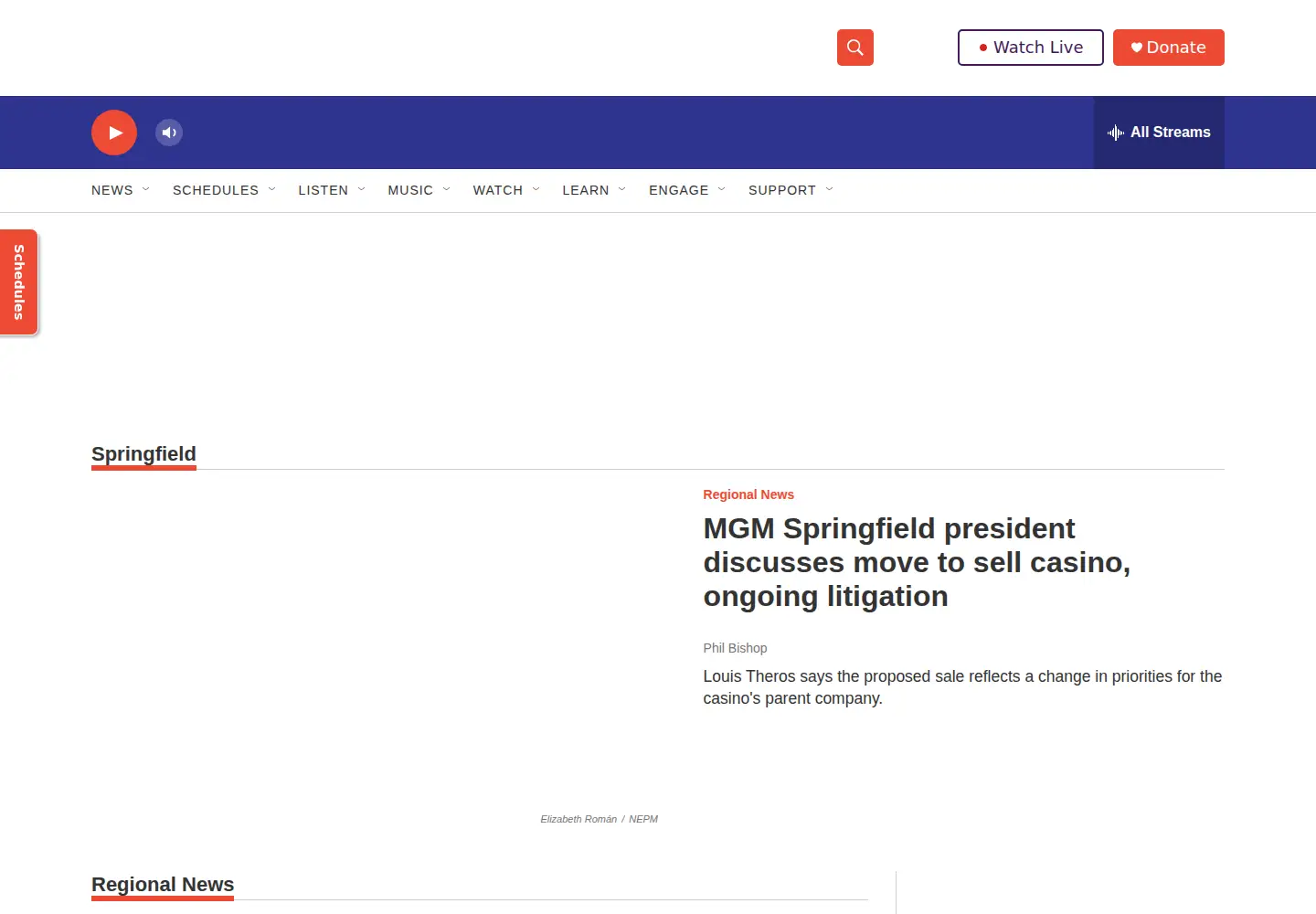
Task: Open the MGM Springfield president article headline
Action: 917,562
